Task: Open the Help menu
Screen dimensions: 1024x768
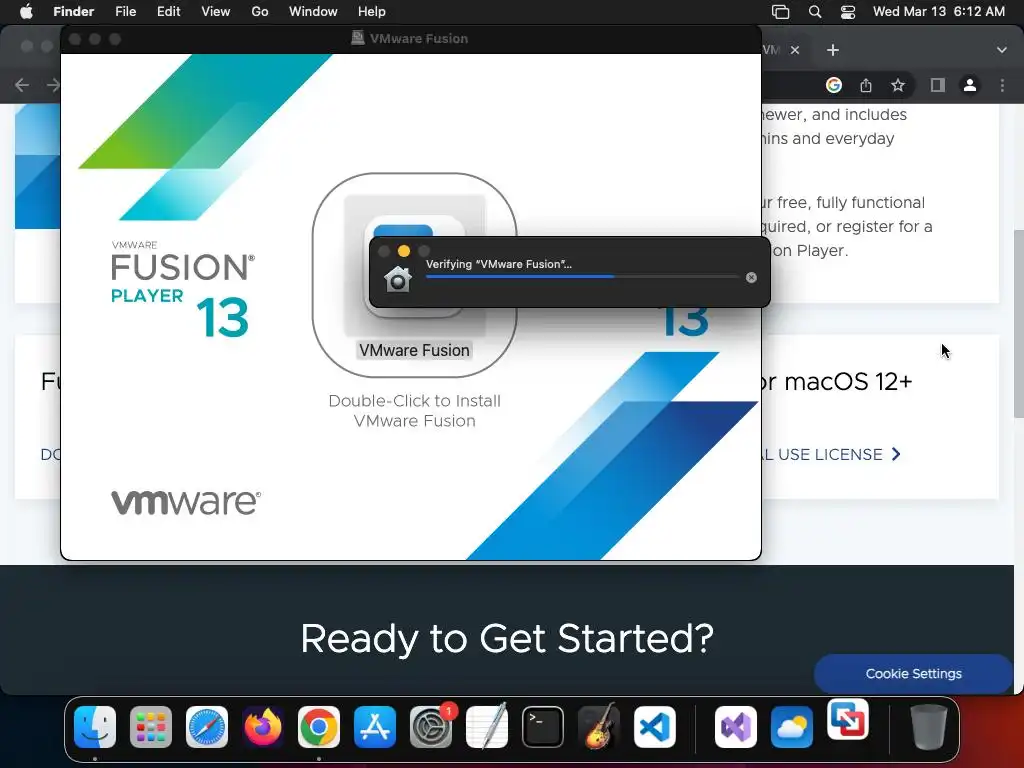Action: point(372,12)
